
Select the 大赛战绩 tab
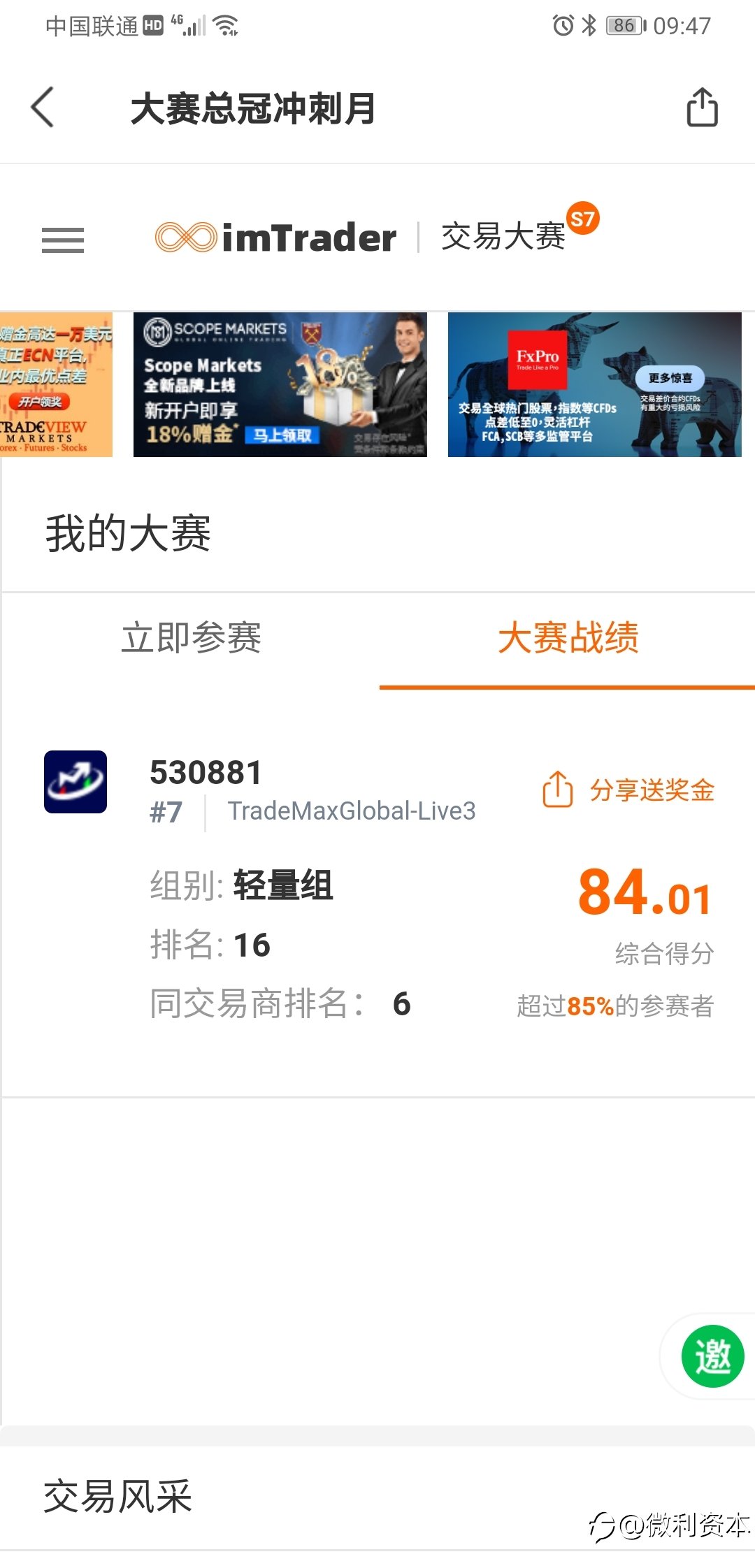(568, 638)
